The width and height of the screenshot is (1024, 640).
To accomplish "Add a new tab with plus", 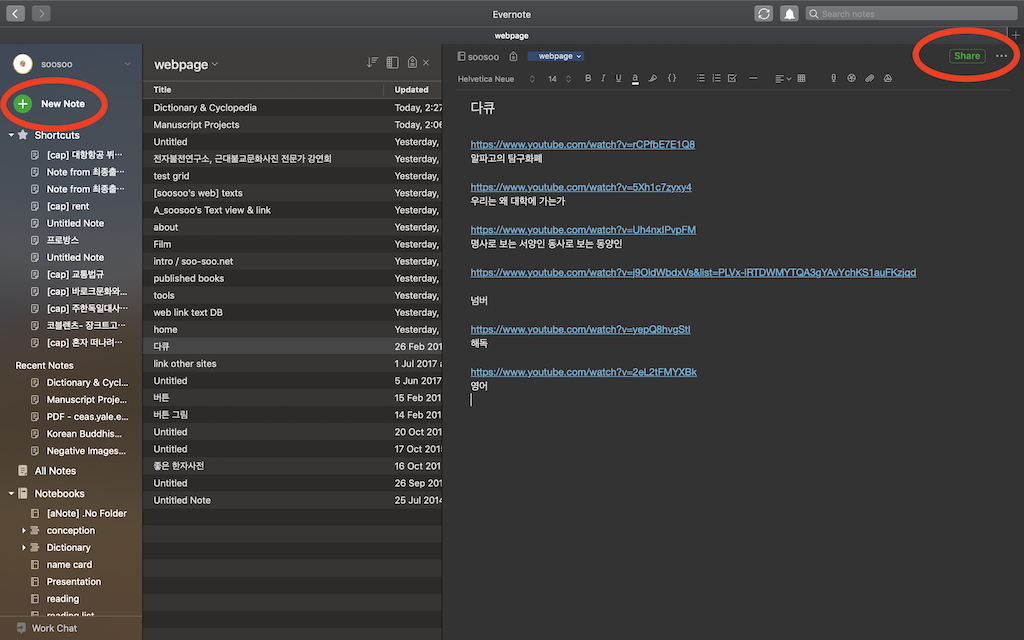I will (1016, 36).
